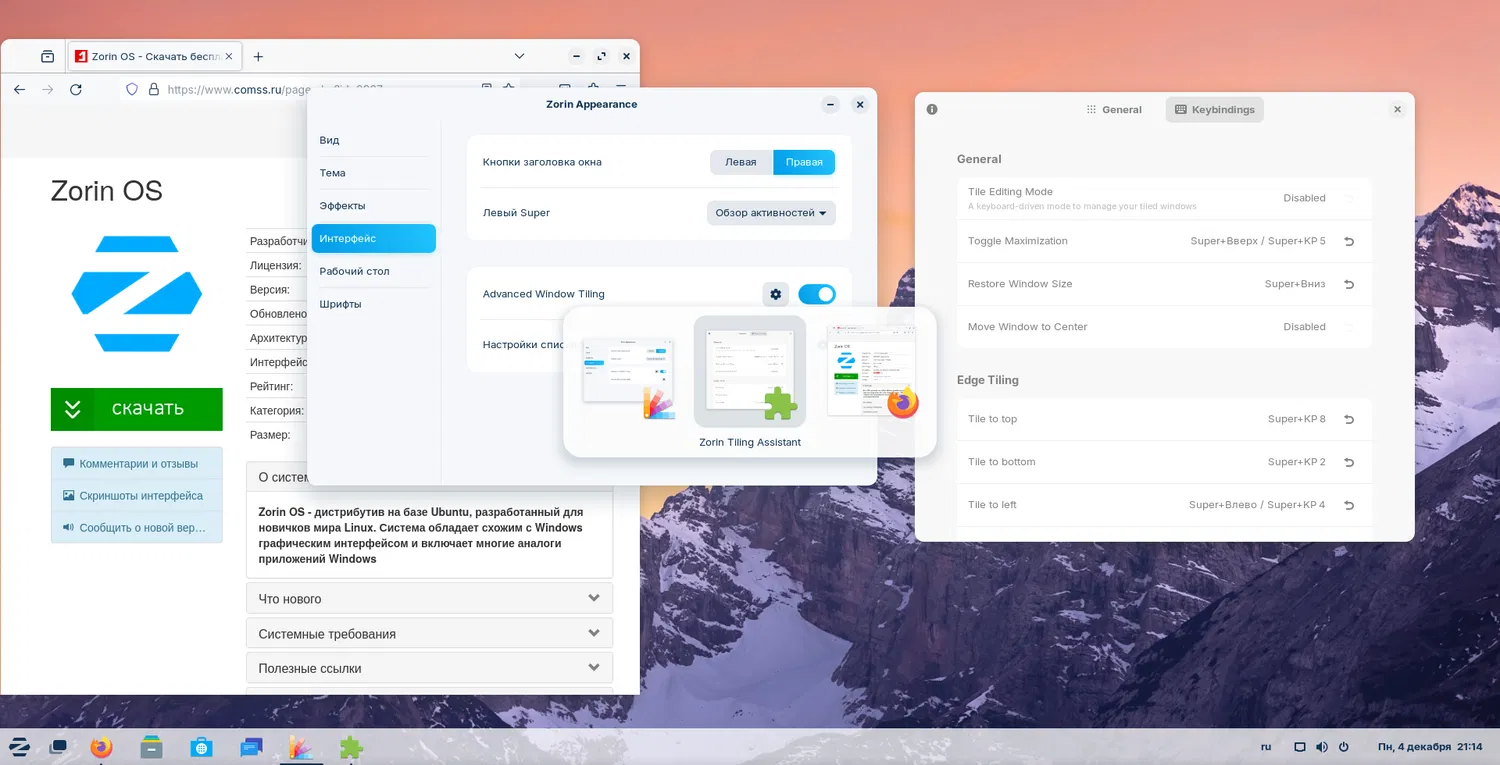
Task: Open a new Firefox tab with plus
Action: 258,57
